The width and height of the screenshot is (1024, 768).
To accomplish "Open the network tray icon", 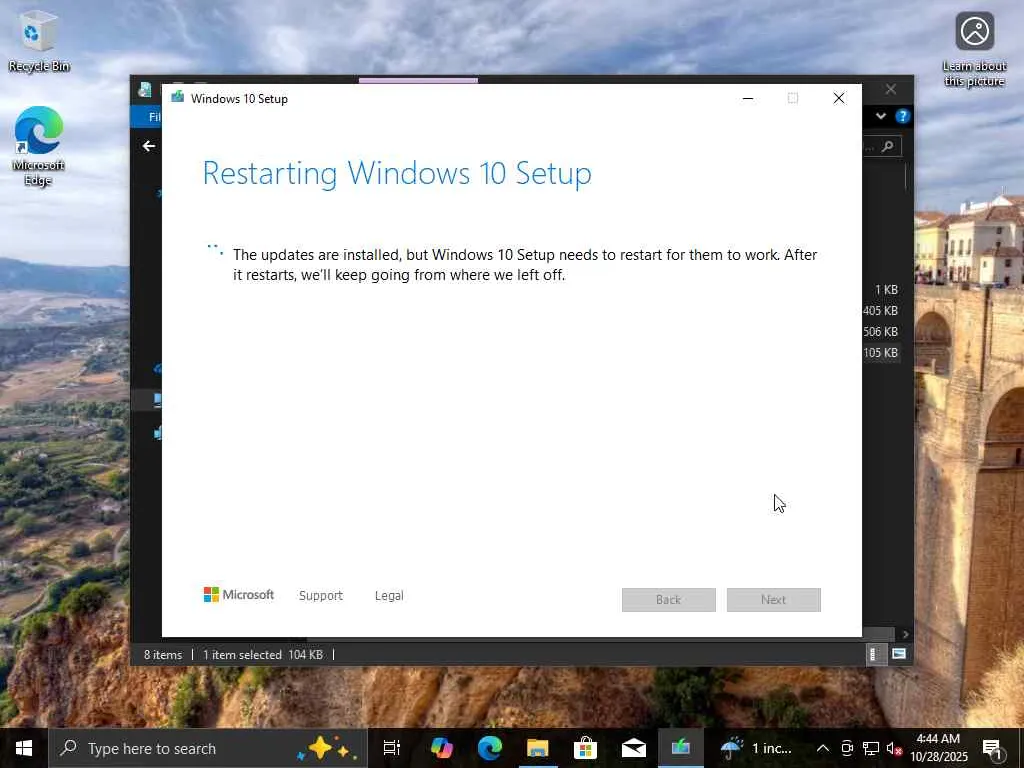I will [x=871, y=748].
